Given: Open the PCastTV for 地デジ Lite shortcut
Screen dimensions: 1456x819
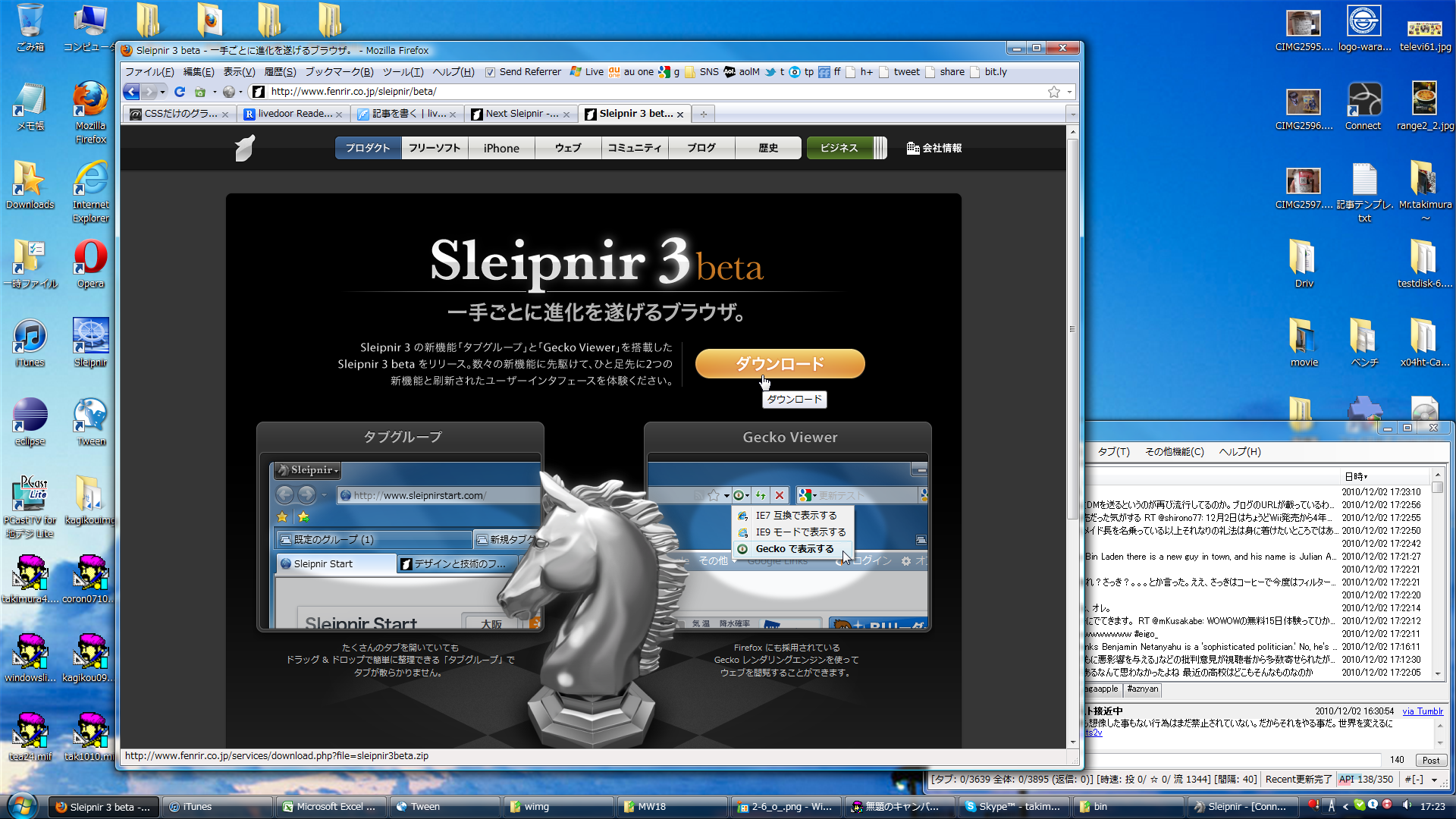Looking at the screenshot, I should tap(30, 507).
